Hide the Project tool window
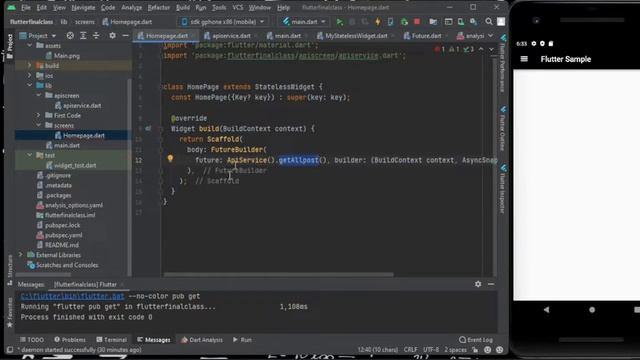 pyautogui.click(x=125, y=36)
